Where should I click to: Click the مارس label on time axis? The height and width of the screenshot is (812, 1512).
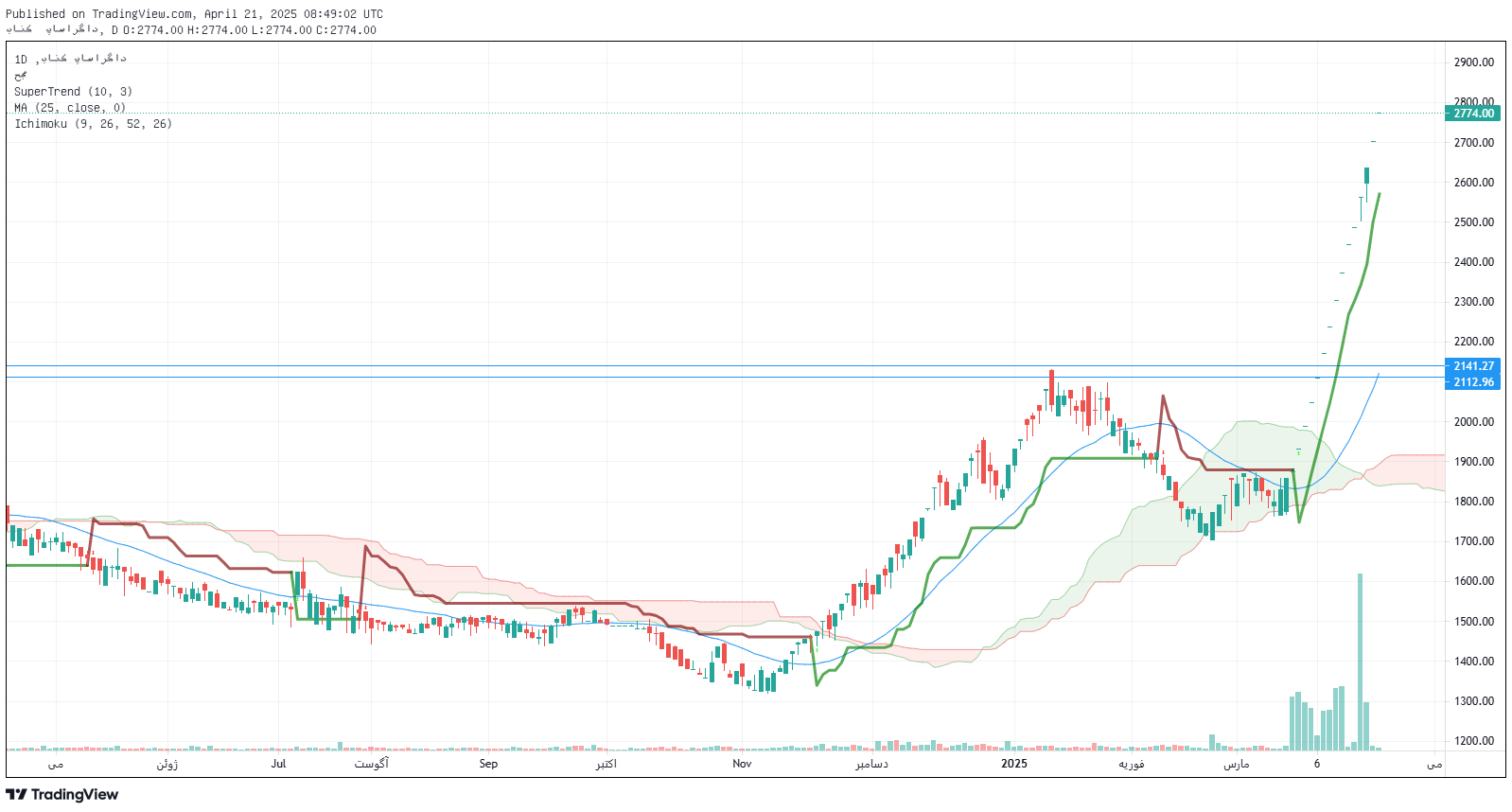(1236, 764)
